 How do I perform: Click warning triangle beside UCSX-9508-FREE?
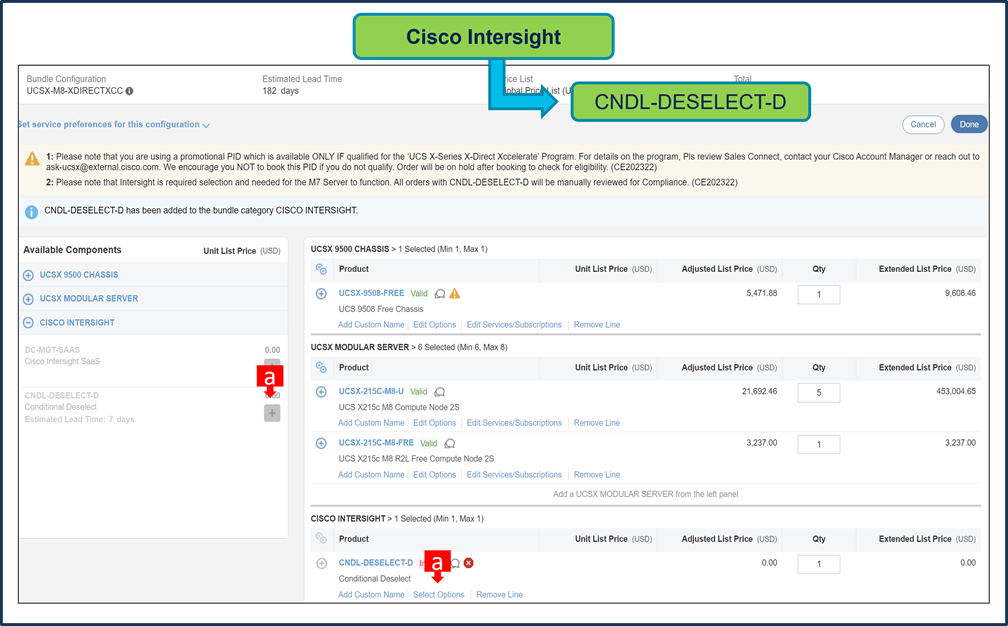coord(454,294)
